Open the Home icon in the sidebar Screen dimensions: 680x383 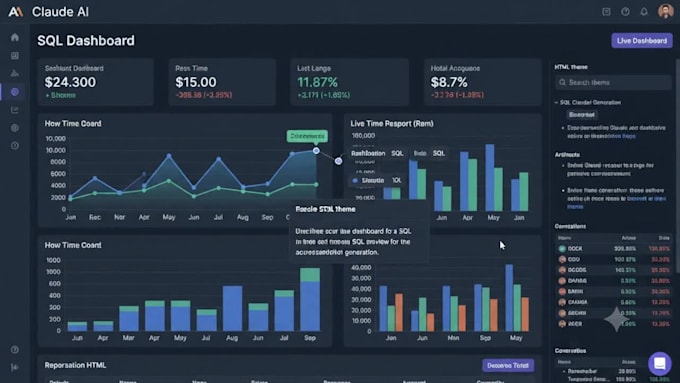[15, 37]
